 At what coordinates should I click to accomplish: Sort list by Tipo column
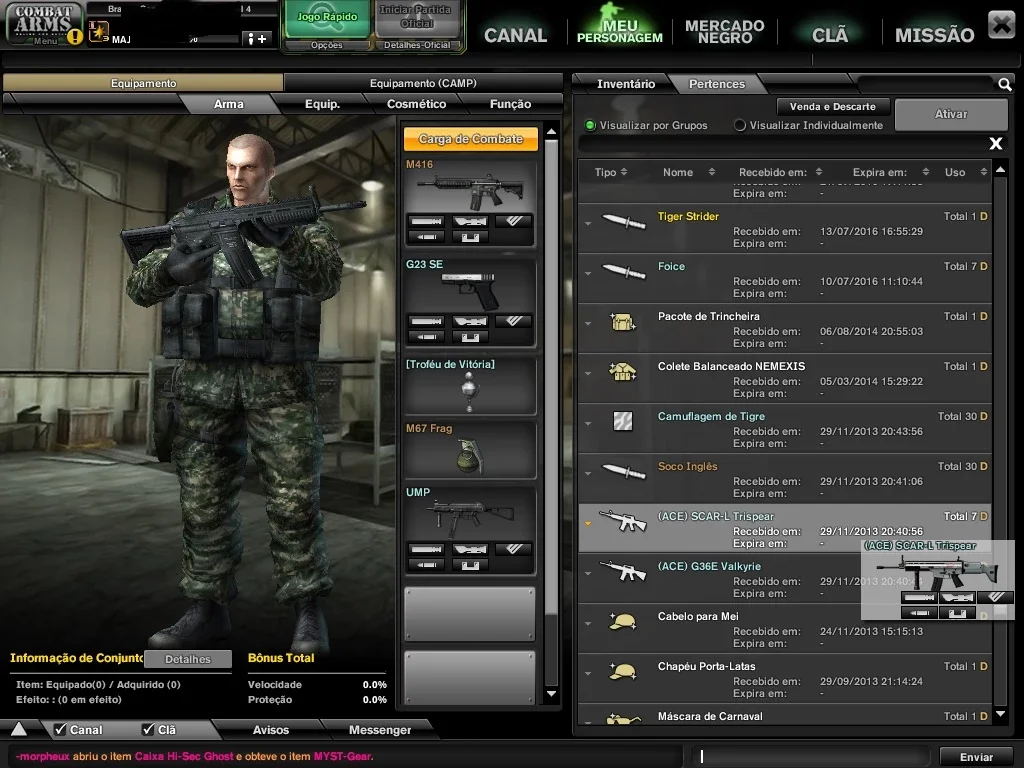(x=611, y=172)
